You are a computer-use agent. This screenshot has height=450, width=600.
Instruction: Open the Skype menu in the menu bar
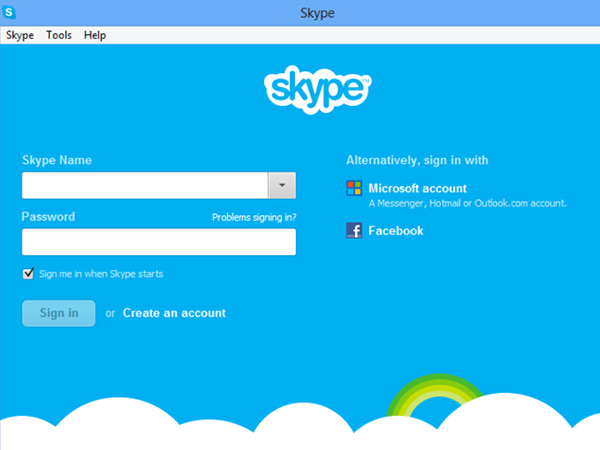[x=20, y=35]
